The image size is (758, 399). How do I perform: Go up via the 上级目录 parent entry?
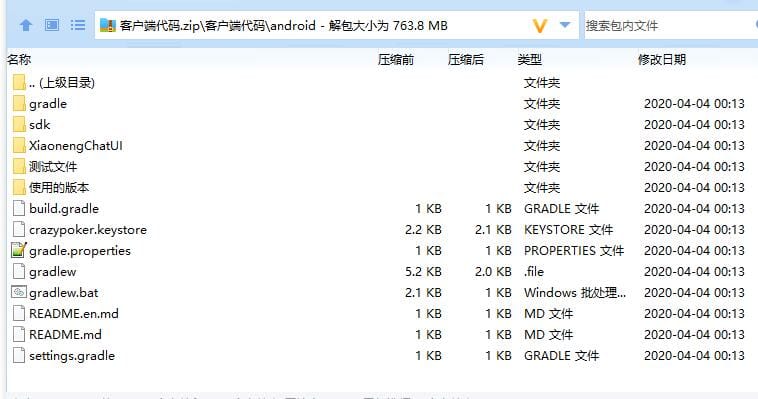pos(61,82)
